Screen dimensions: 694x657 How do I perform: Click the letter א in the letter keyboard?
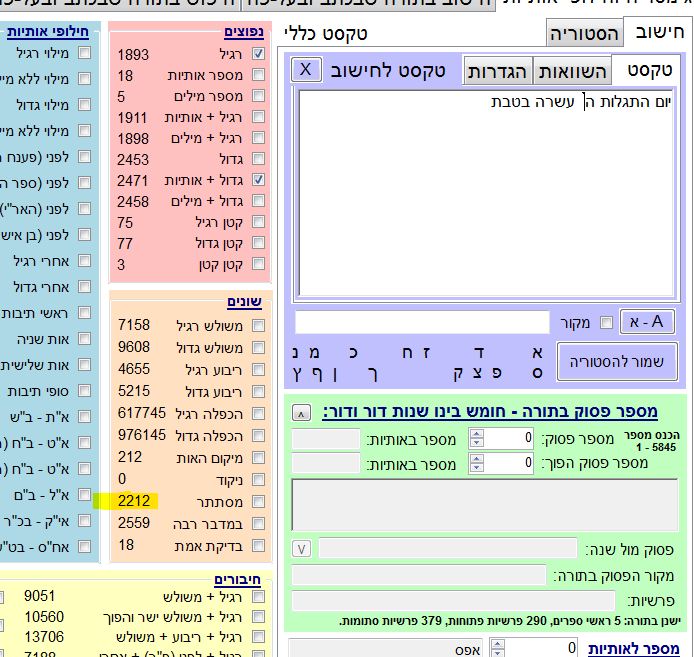(x=538, y=353)
